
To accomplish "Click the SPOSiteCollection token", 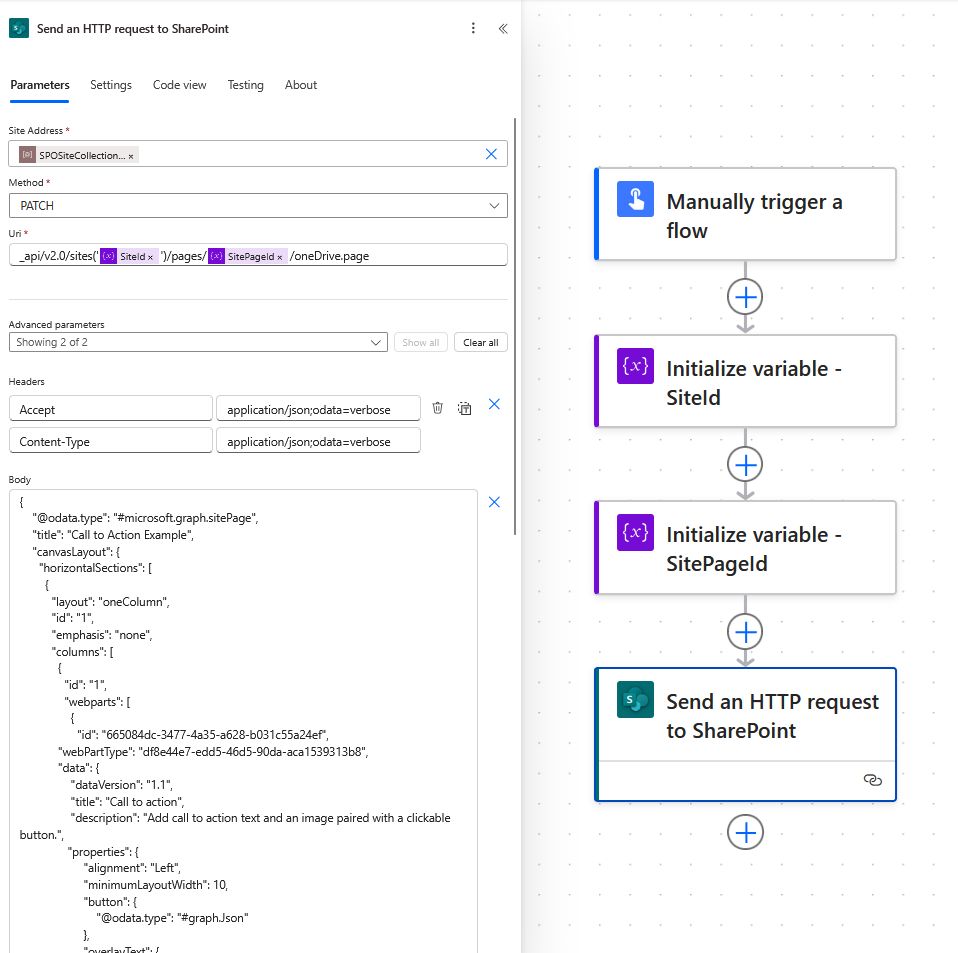I will click(79, 155).
